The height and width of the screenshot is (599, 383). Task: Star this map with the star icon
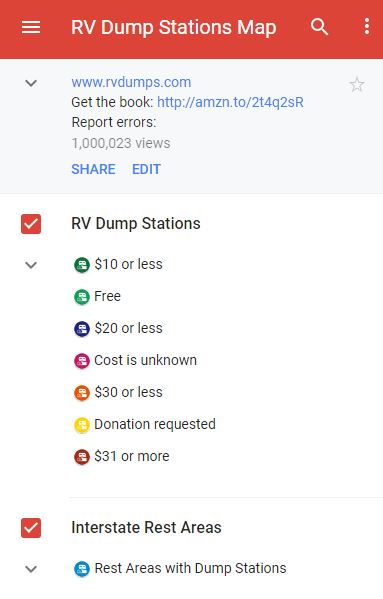point(357,84)
